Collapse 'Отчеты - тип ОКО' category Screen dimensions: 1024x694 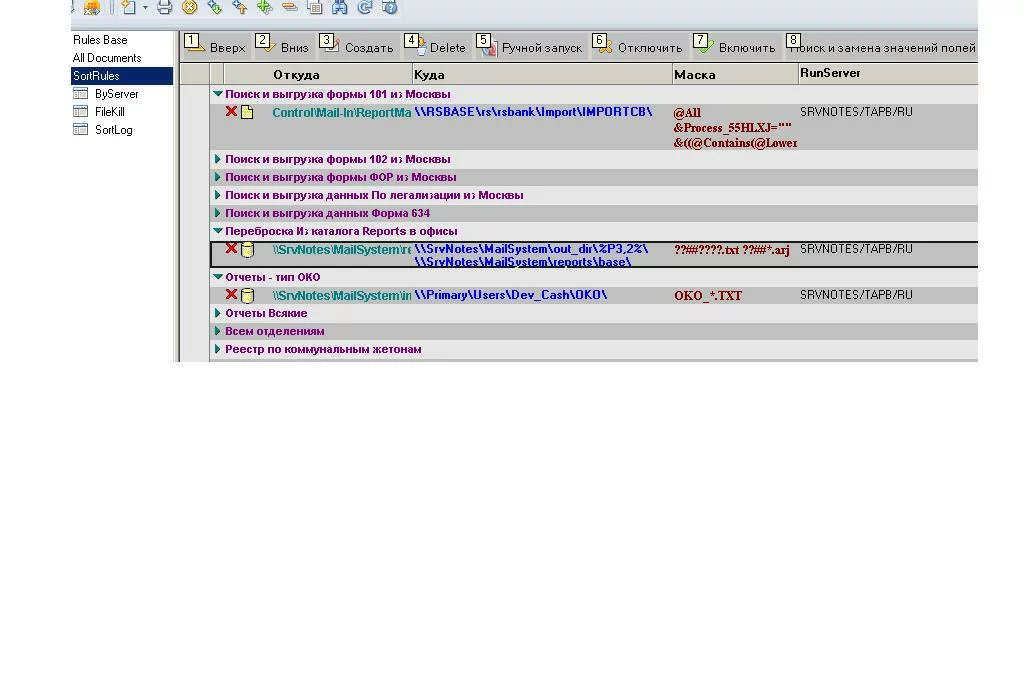click(218, 277)
